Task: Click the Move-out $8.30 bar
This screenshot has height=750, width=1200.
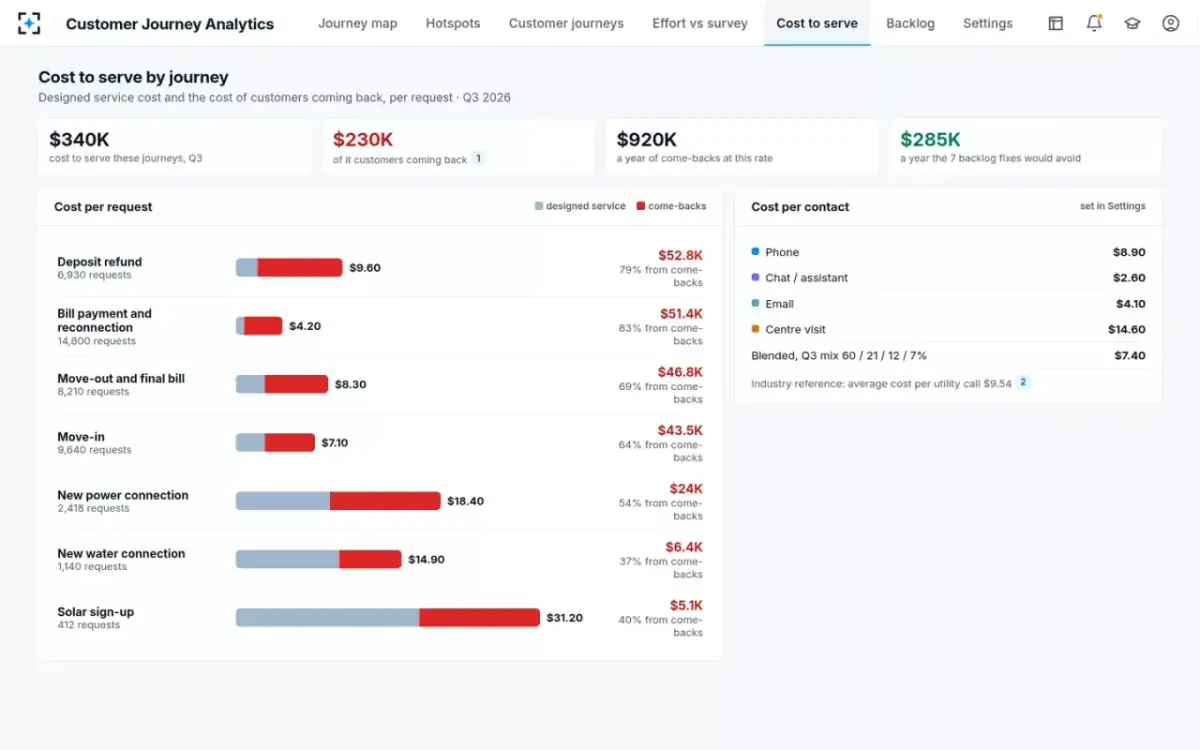Action: pyautogui.click(x=282, y=384)
